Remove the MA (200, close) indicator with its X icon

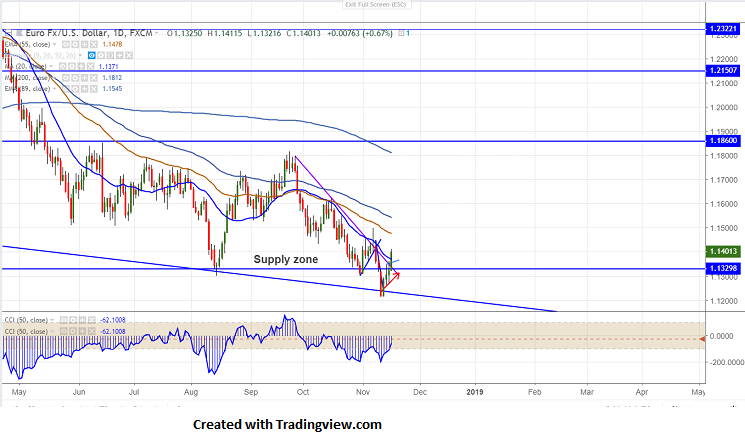(x=94, y=78)
